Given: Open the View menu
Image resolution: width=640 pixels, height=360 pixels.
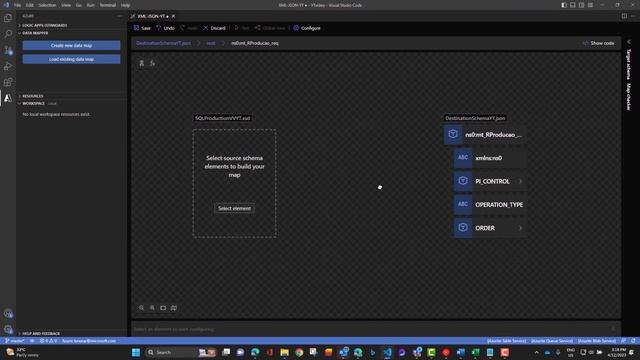Looking at the screenshot, I should click(66, 5).
